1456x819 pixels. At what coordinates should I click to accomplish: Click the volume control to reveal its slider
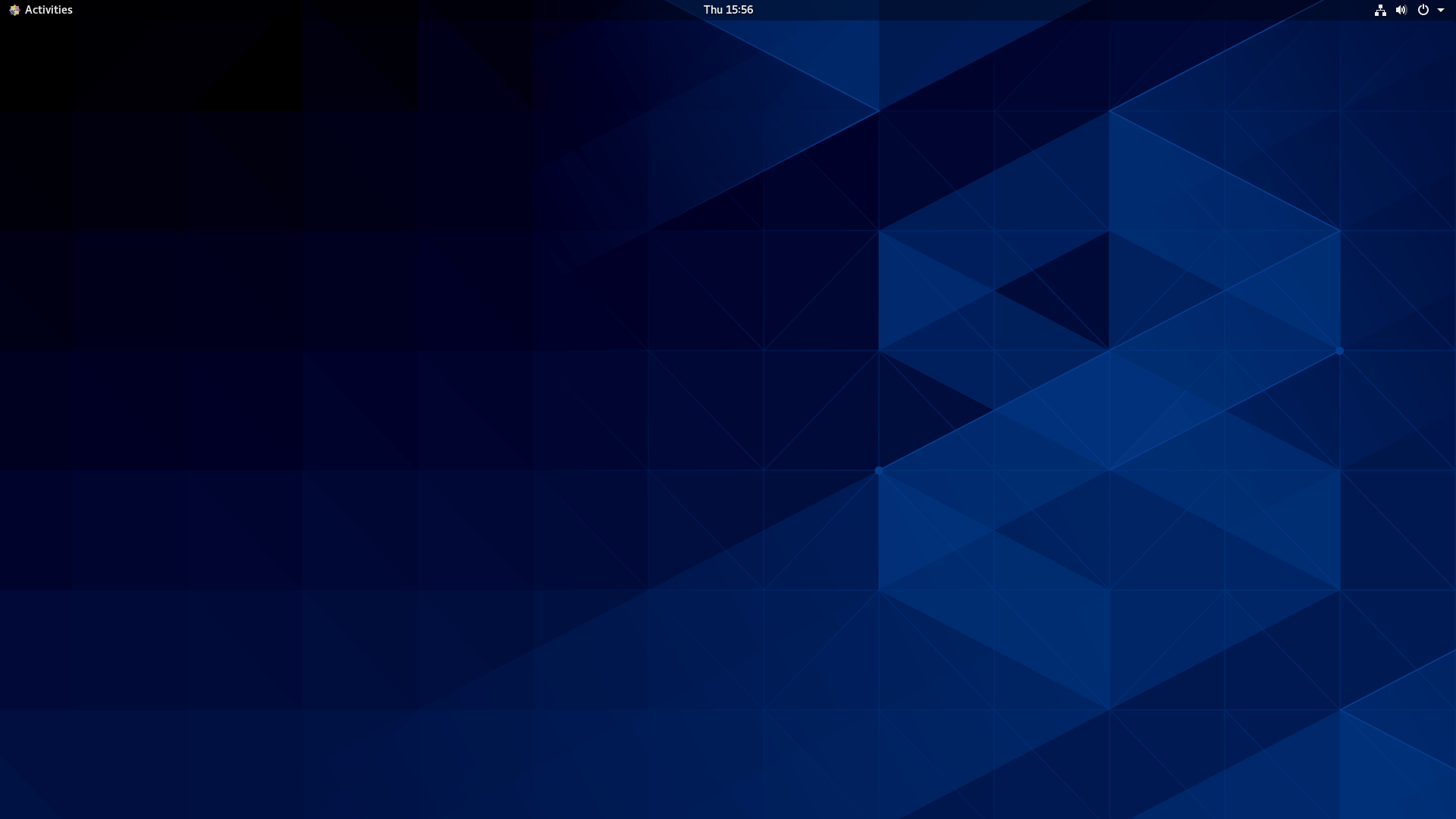[1401, 10]
